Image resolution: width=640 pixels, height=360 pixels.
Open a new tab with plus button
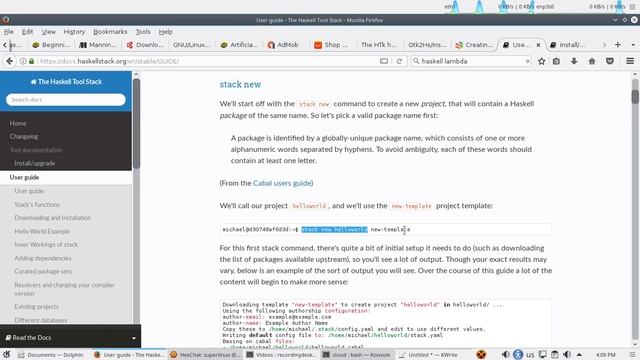(x=618, y=45)
